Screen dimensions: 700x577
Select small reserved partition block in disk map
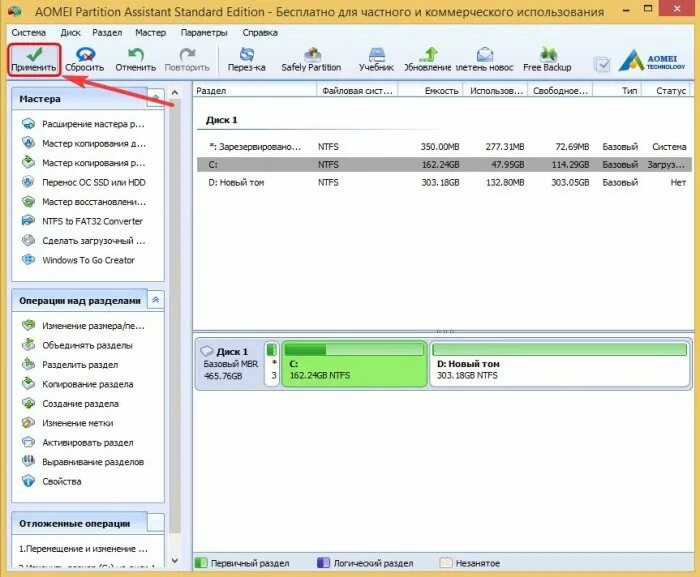(272, 364)
